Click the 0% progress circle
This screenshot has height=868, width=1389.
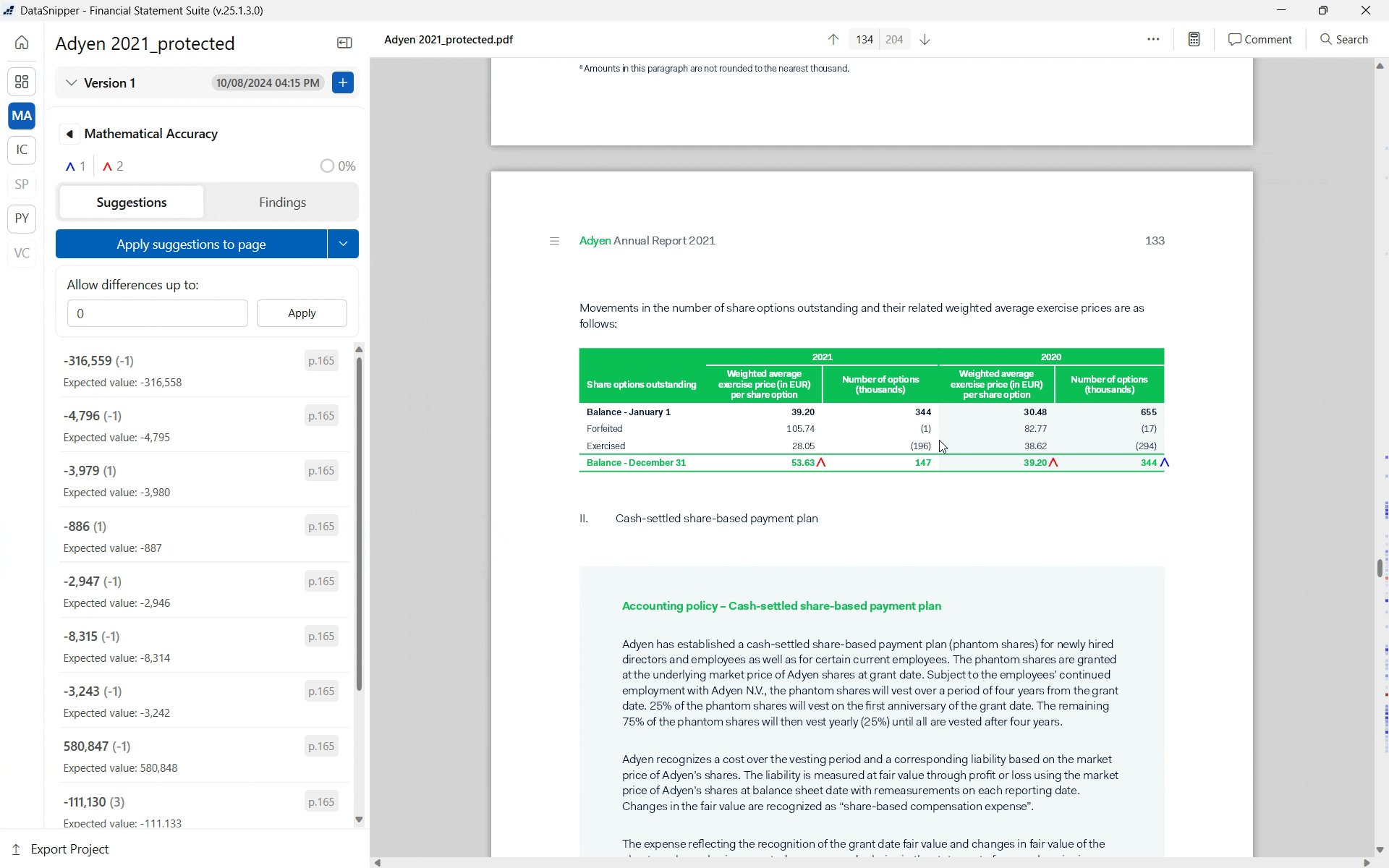[327, 166]
